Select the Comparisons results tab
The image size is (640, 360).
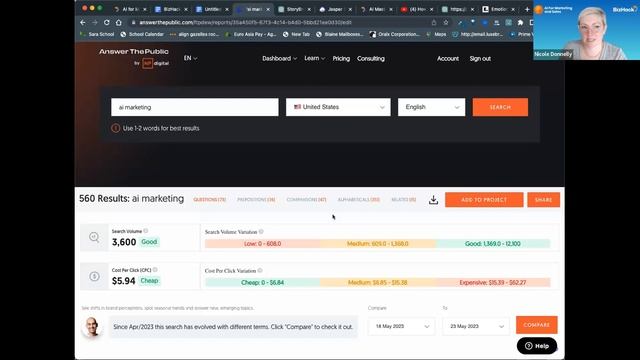(x=306, y=200)
